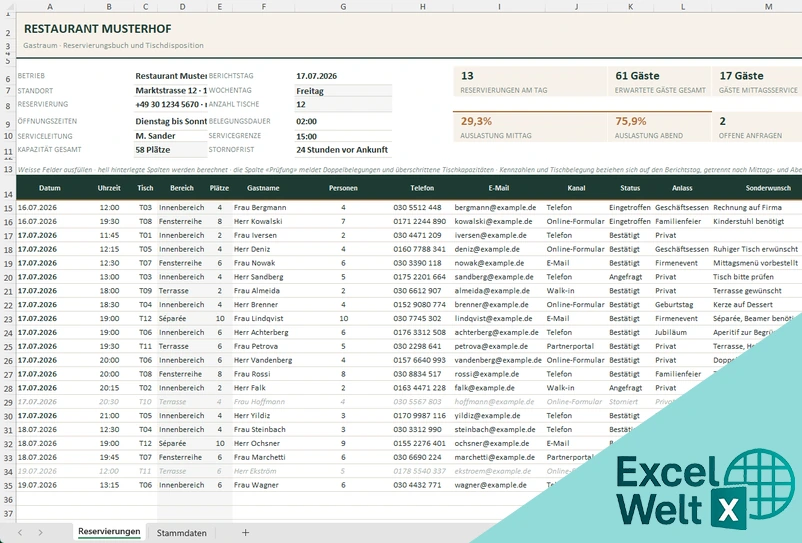Select column A header
802x543 pixels.
tap(50, 7)
